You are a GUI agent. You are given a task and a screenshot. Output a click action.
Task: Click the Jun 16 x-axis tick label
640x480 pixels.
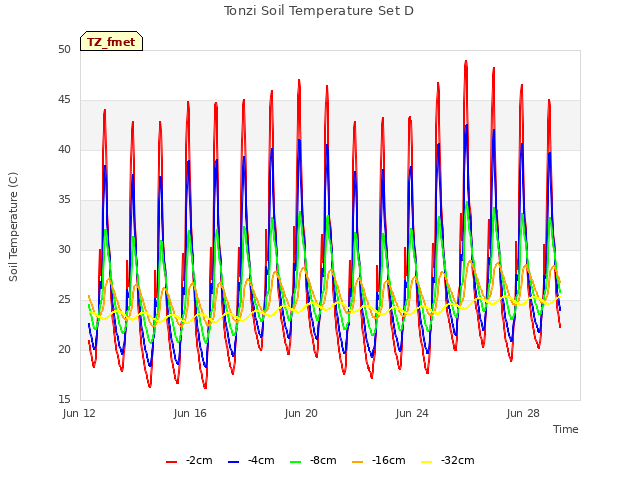tap(190, 413)
